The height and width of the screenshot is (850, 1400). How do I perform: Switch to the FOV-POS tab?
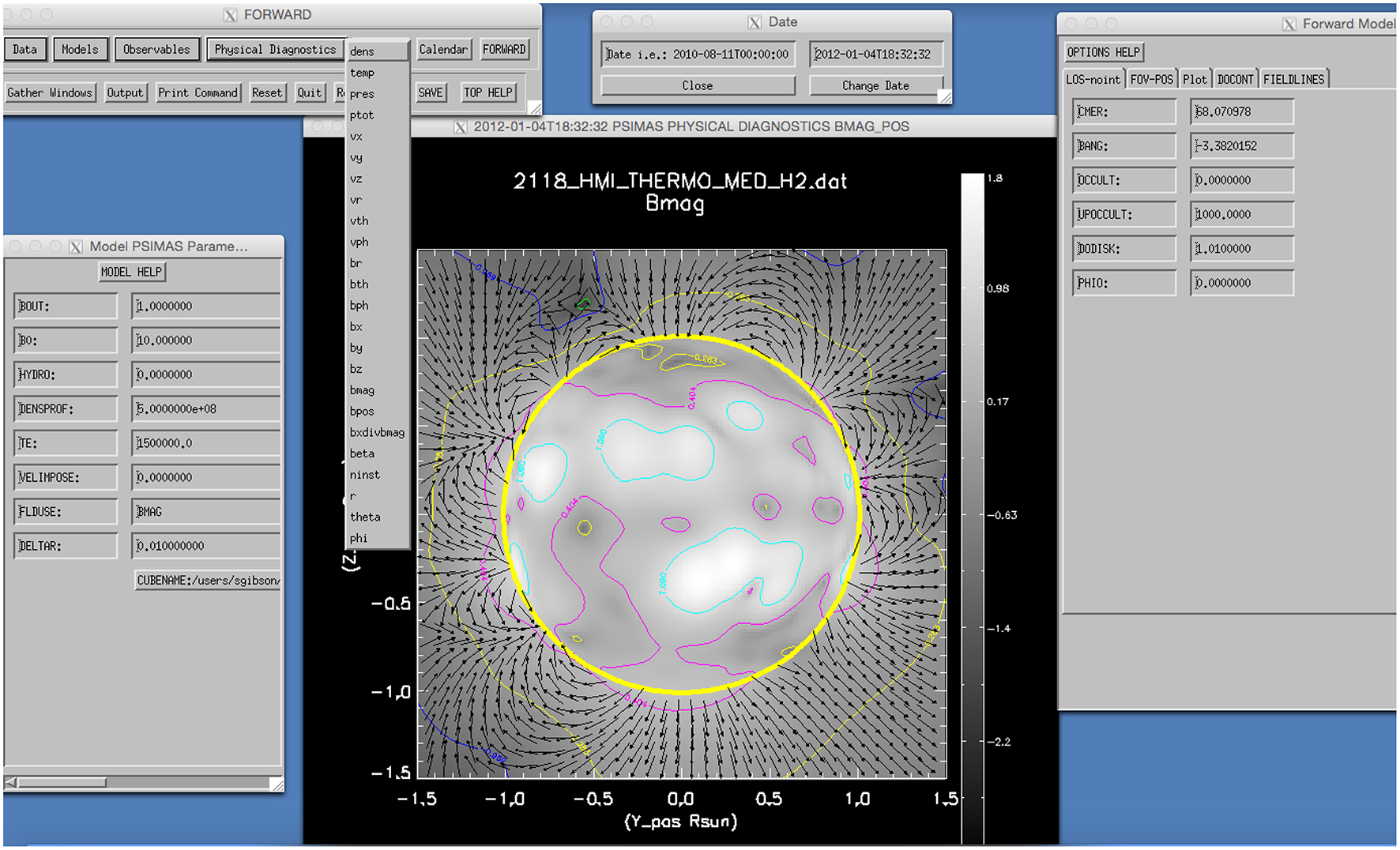point(1151,79)
